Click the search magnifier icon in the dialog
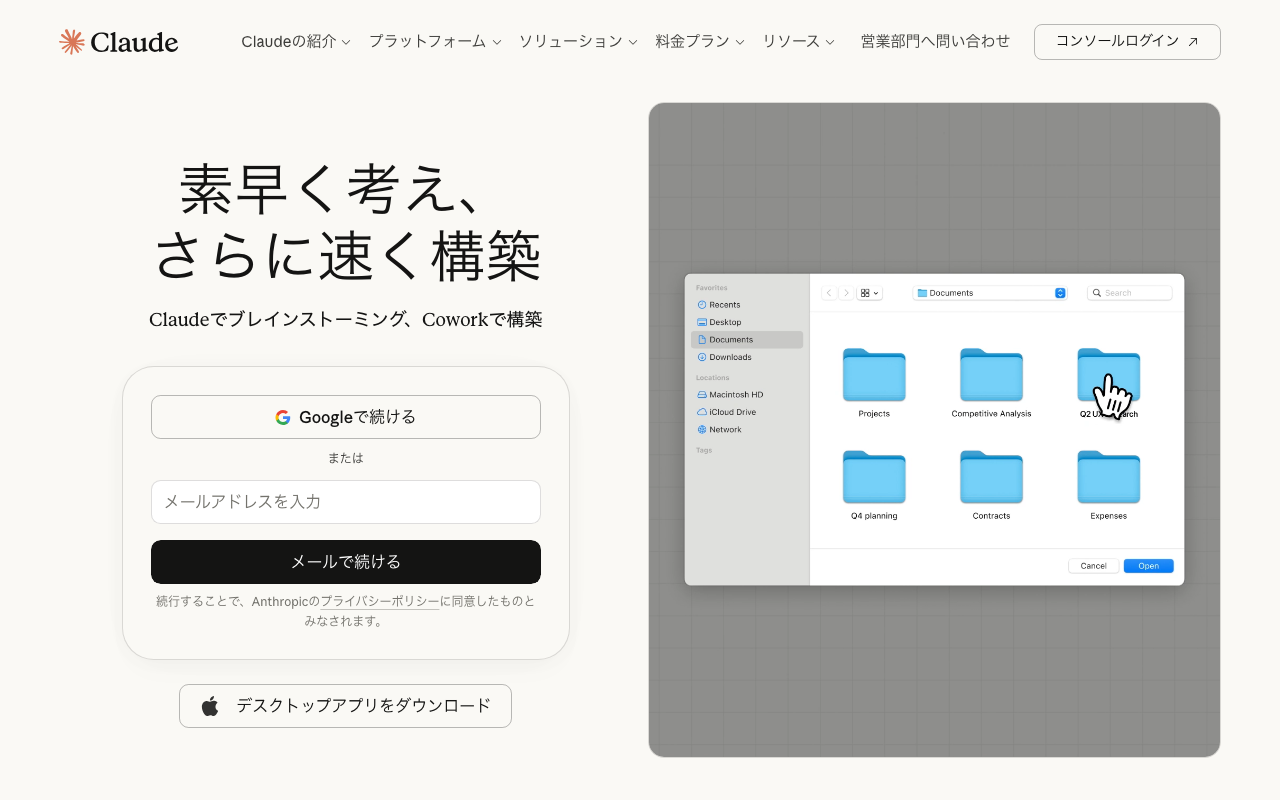 point(1097,293)
